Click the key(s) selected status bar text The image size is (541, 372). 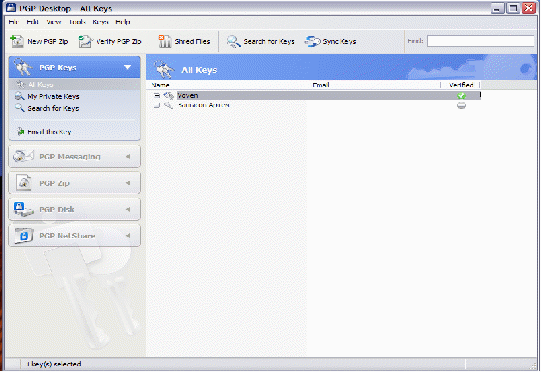tap(54, 364)
